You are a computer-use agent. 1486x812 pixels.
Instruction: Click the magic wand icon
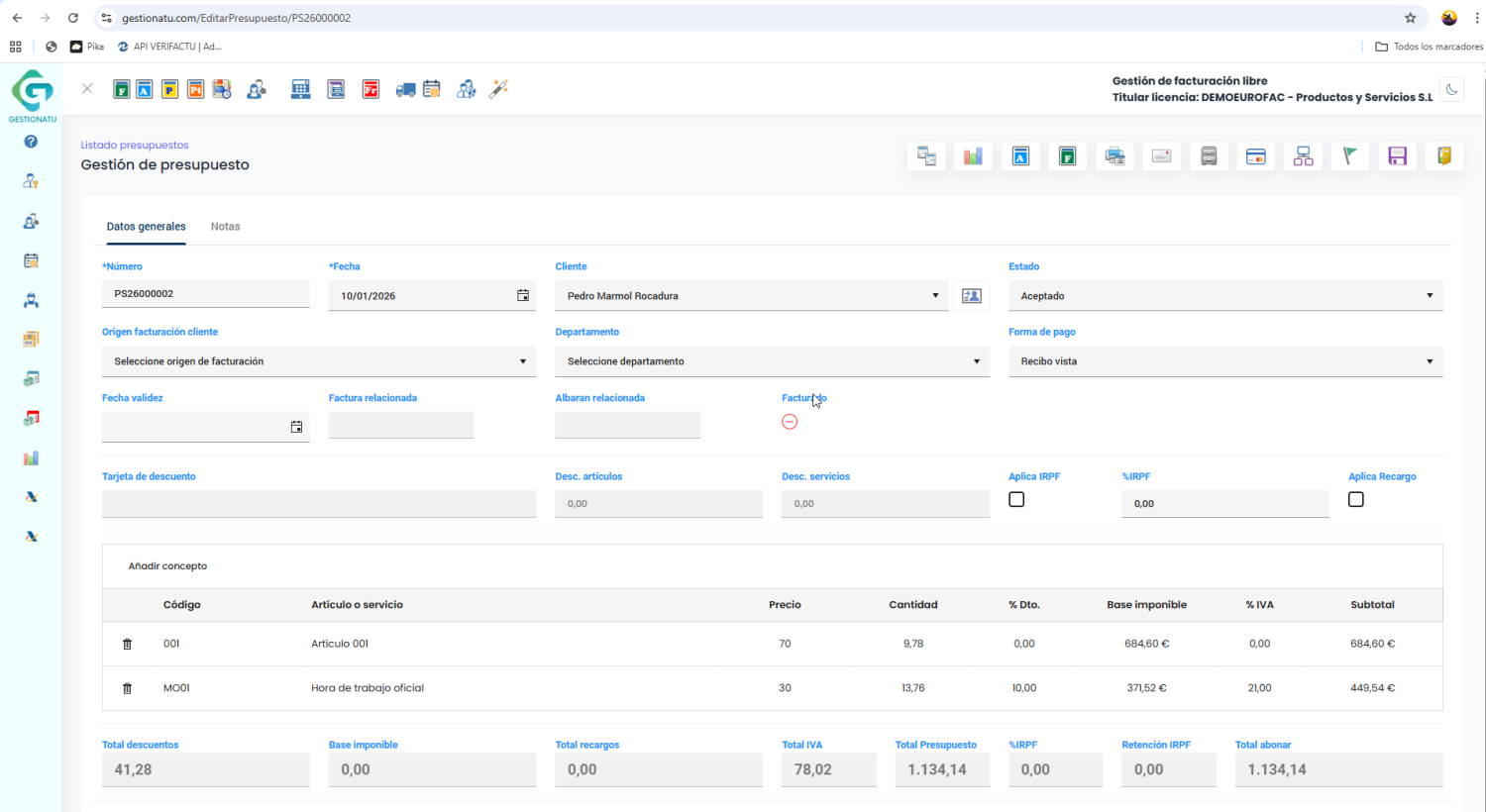point(498,89)
